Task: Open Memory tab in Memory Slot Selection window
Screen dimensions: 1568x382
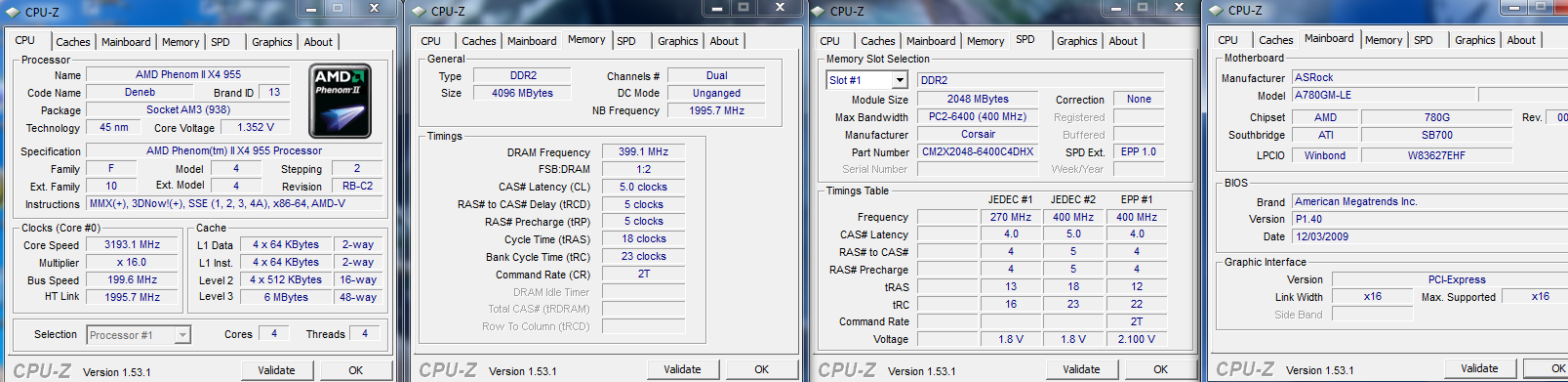Action: click(985, 41)
